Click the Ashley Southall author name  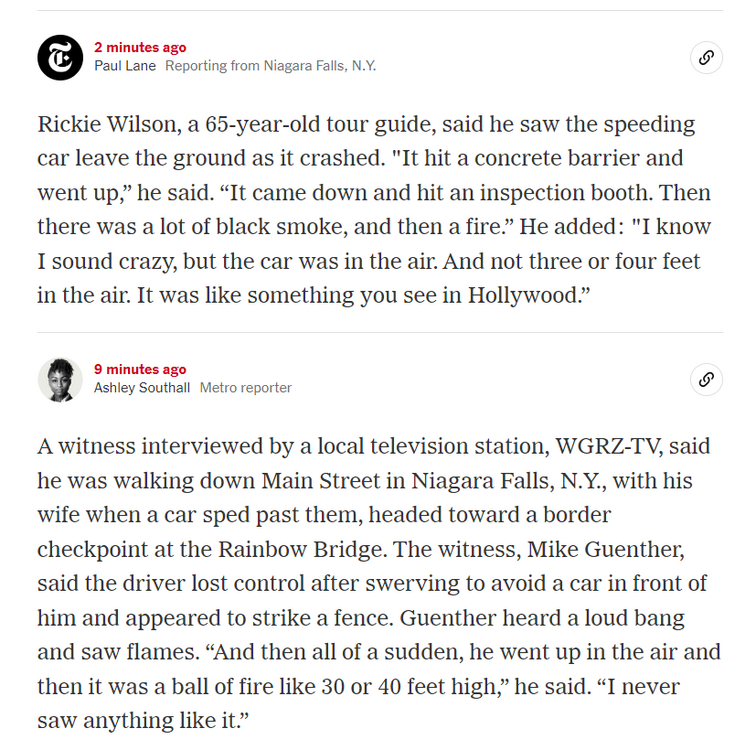[x=142, y=388]
